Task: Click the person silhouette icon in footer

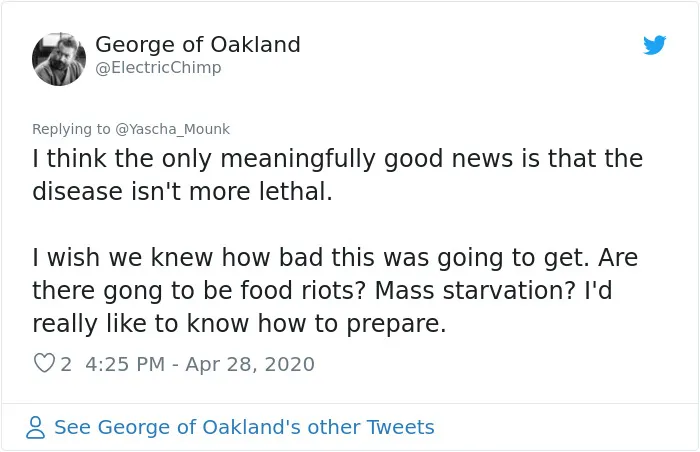Action: [35, 427]
